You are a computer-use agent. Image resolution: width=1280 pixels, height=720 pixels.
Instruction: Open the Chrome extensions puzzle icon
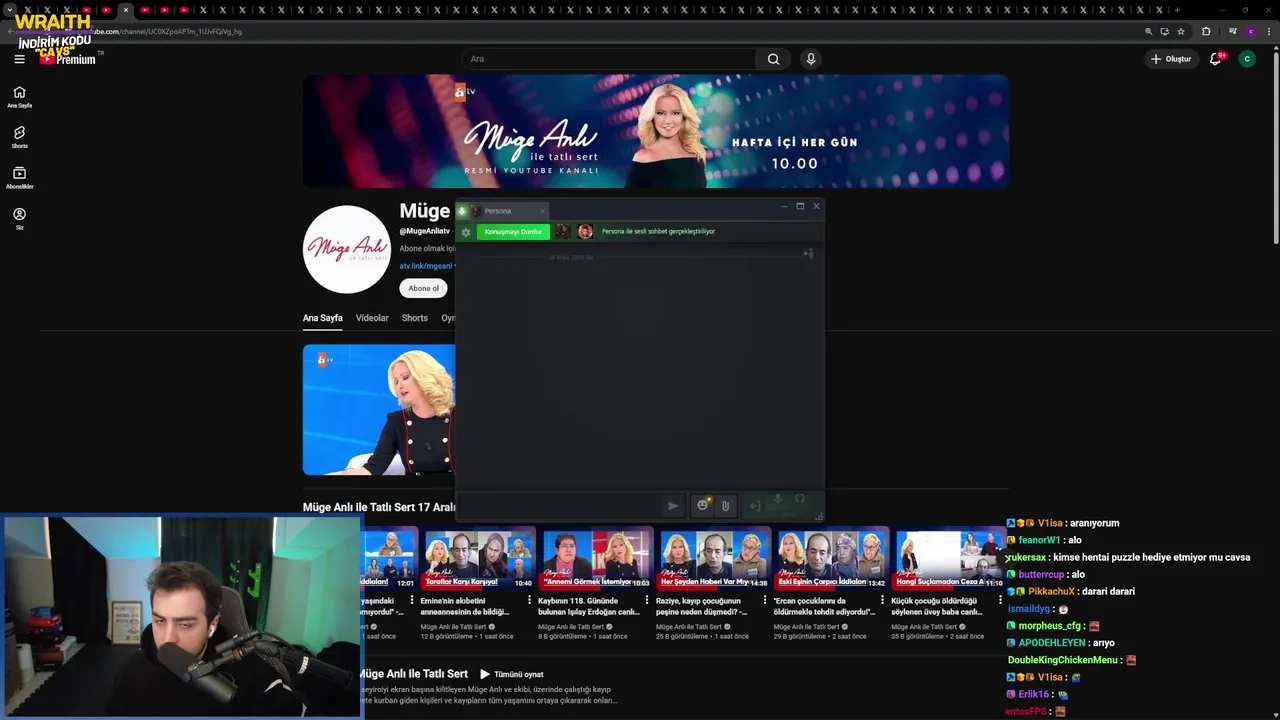[x=1205, y=31]
